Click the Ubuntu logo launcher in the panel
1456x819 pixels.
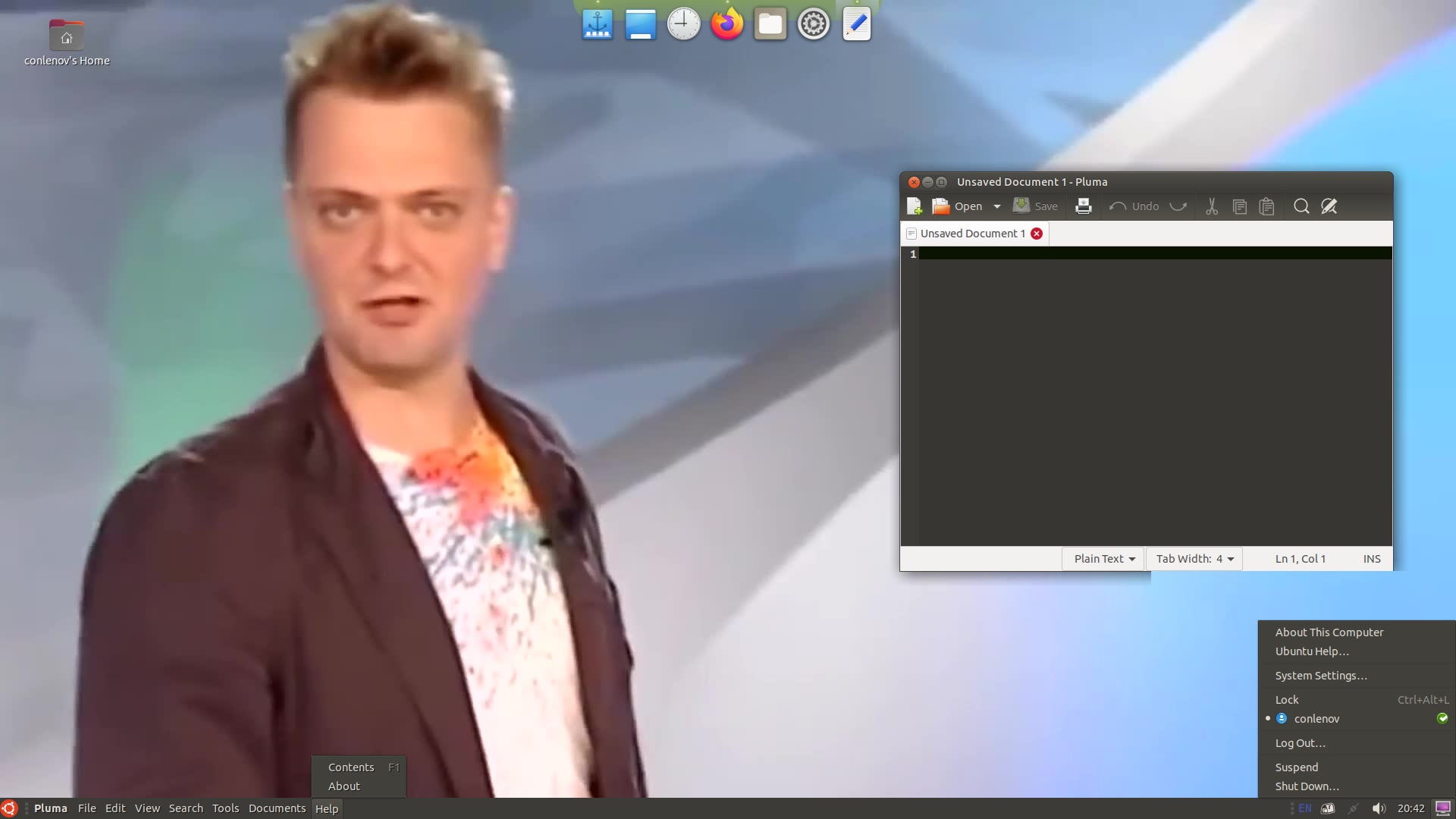pyautogui.click(x=8, y=808)
